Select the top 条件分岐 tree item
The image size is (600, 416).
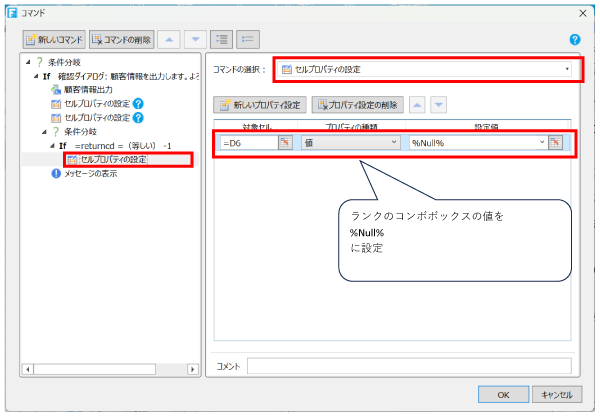[64, 62]
